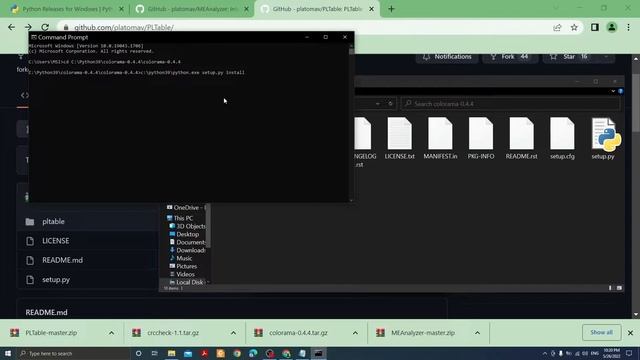Go back in the browser

pos(11,27)
